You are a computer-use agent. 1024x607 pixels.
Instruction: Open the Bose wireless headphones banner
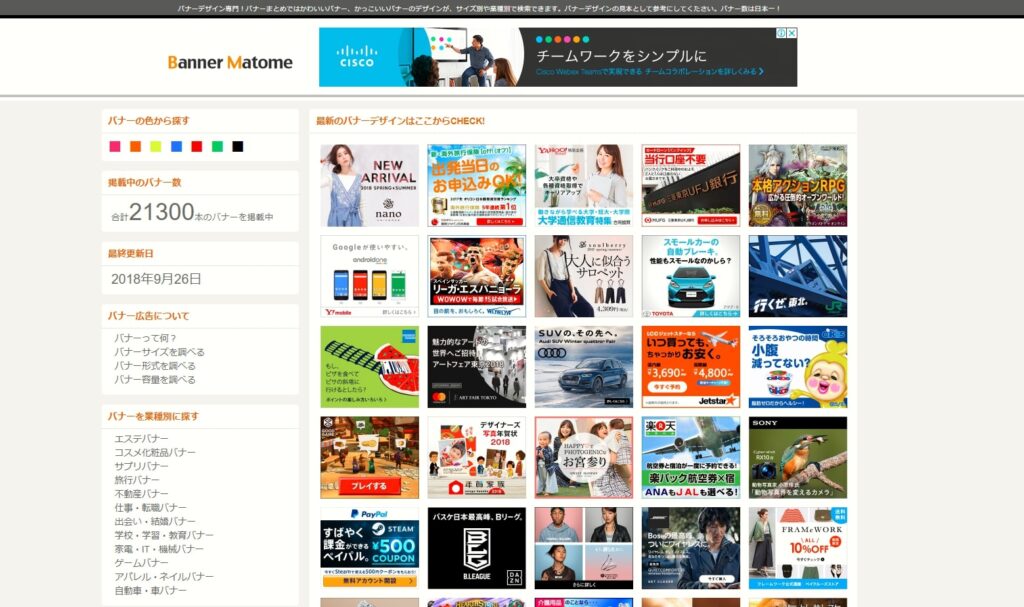(691, 548)
